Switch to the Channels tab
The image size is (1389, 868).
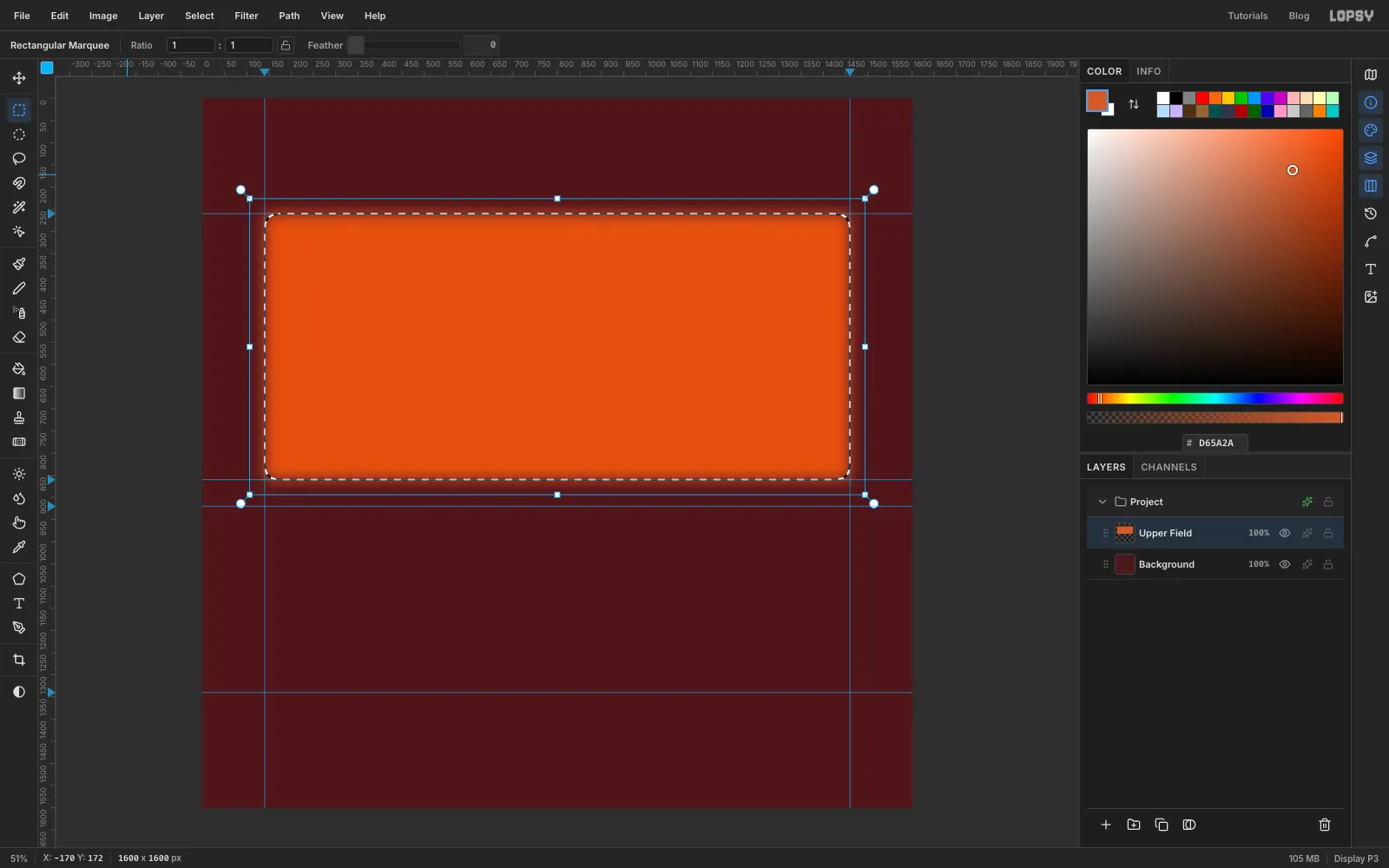tap(1168, 467)
